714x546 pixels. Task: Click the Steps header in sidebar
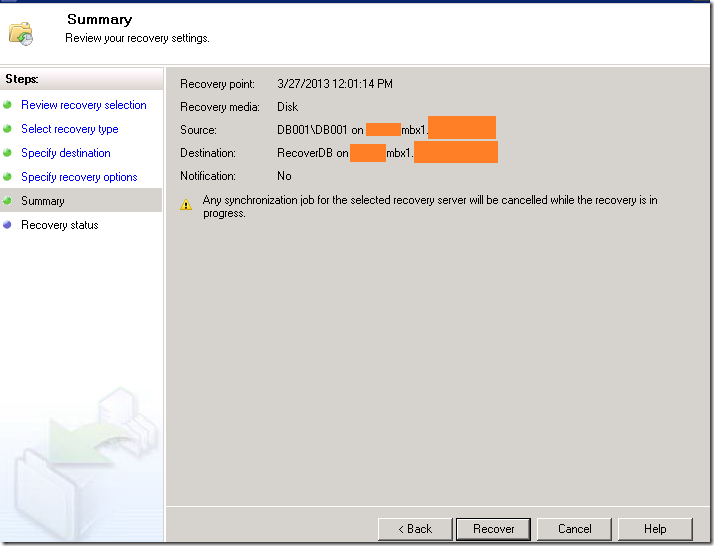[x=22, y=79]
